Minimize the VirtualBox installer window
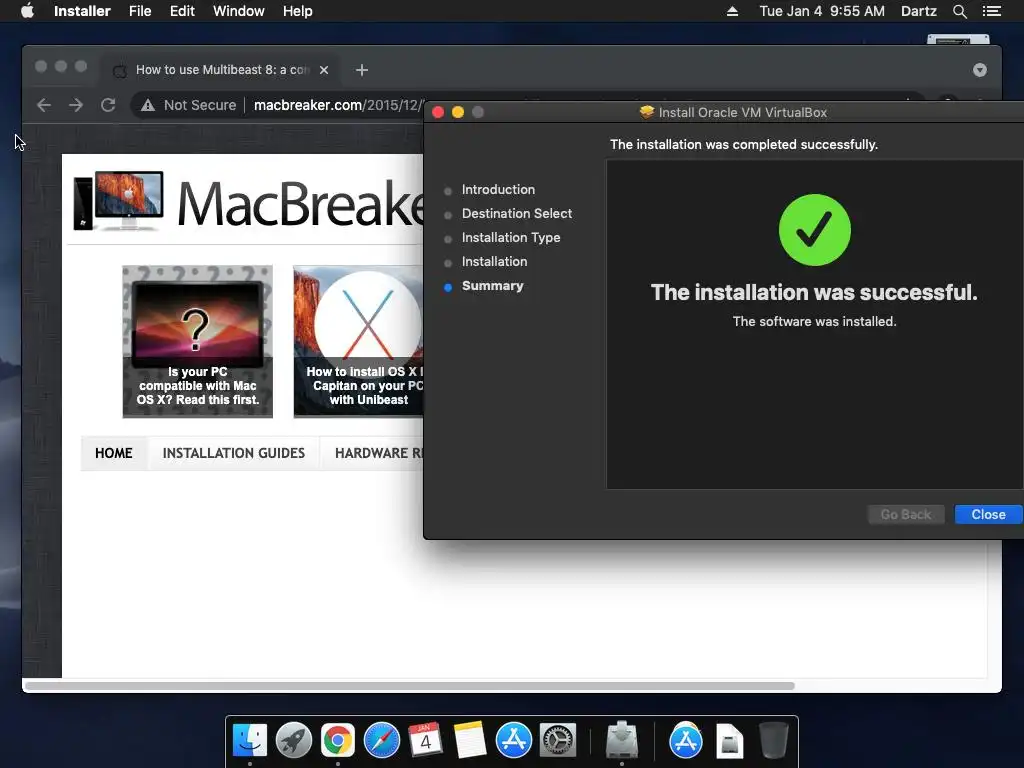This screenshot has height=768, width=1024. pos(458,112)
